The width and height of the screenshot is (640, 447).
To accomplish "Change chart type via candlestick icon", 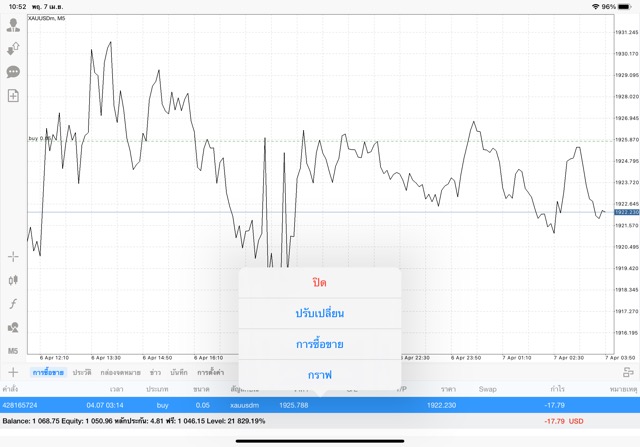I will click(13, 281).
